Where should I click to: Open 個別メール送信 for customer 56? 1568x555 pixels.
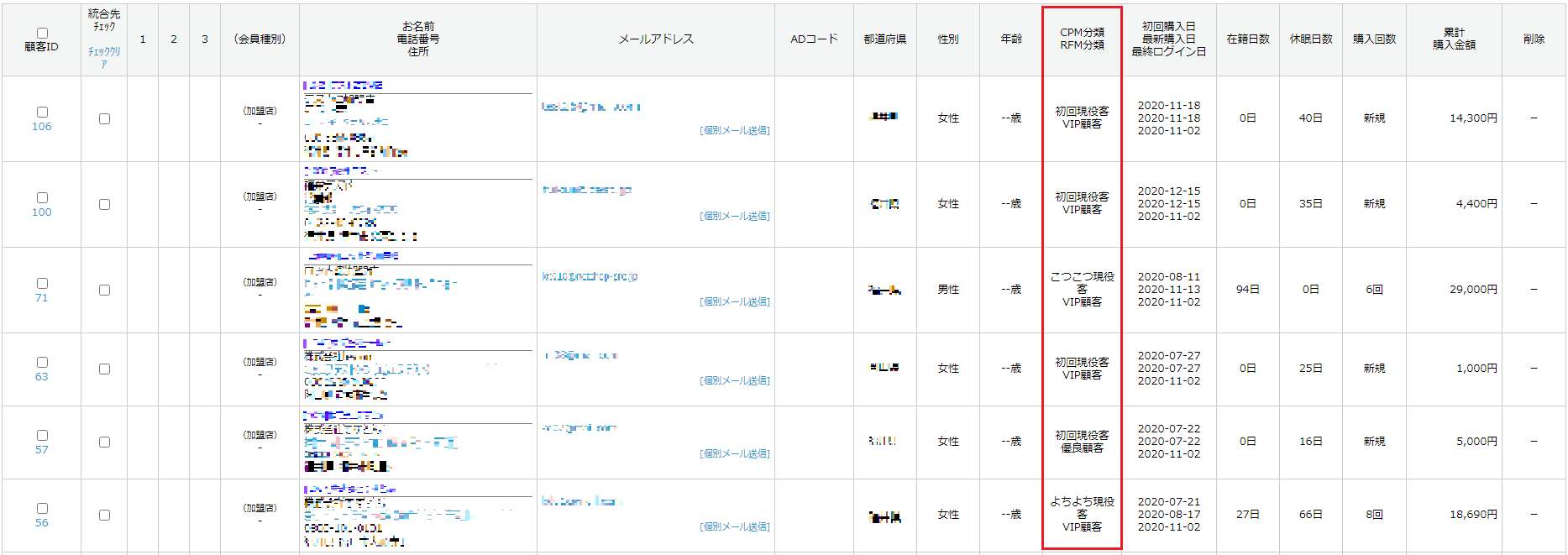click(x=735, y=526)
